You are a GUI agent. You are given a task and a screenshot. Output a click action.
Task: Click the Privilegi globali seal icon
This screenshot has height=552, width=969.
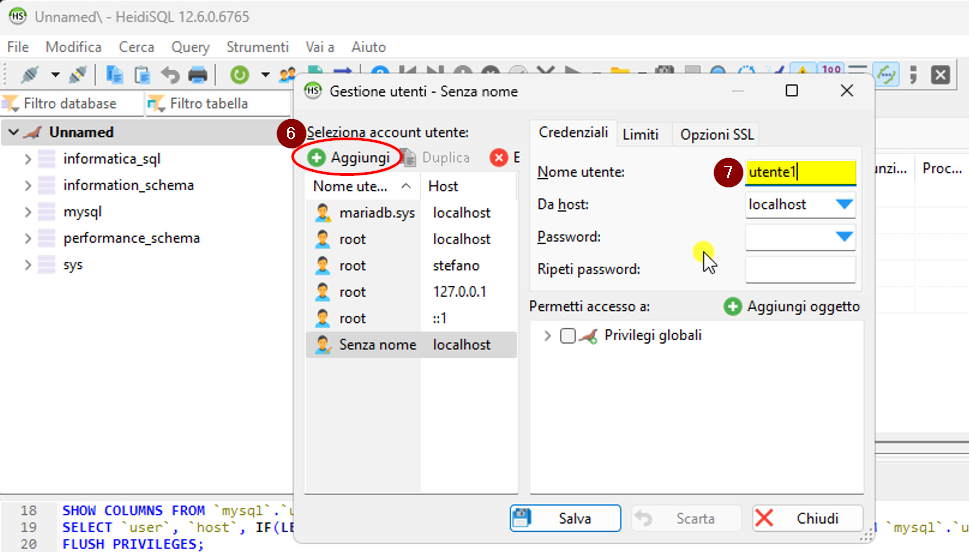[589, 336]
